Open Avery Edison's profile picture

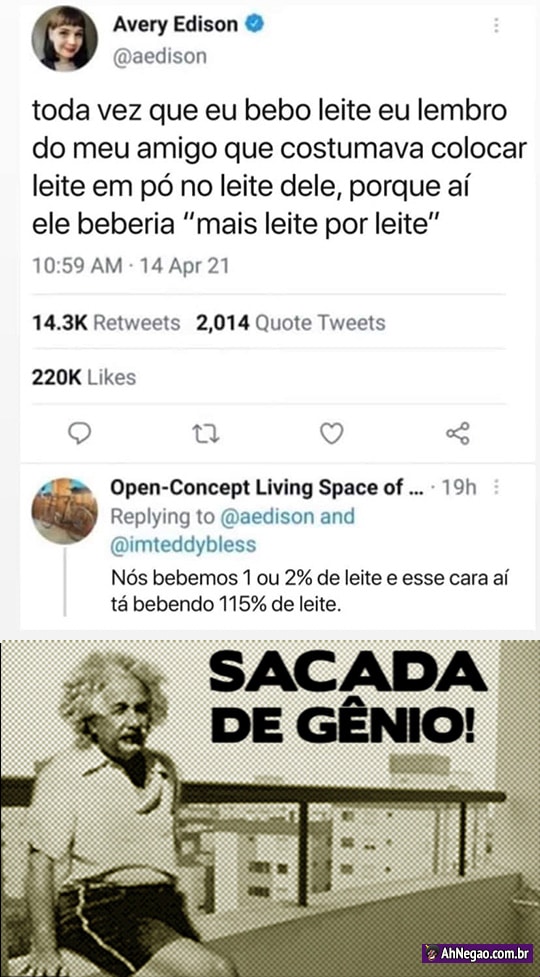coord(65,38)
